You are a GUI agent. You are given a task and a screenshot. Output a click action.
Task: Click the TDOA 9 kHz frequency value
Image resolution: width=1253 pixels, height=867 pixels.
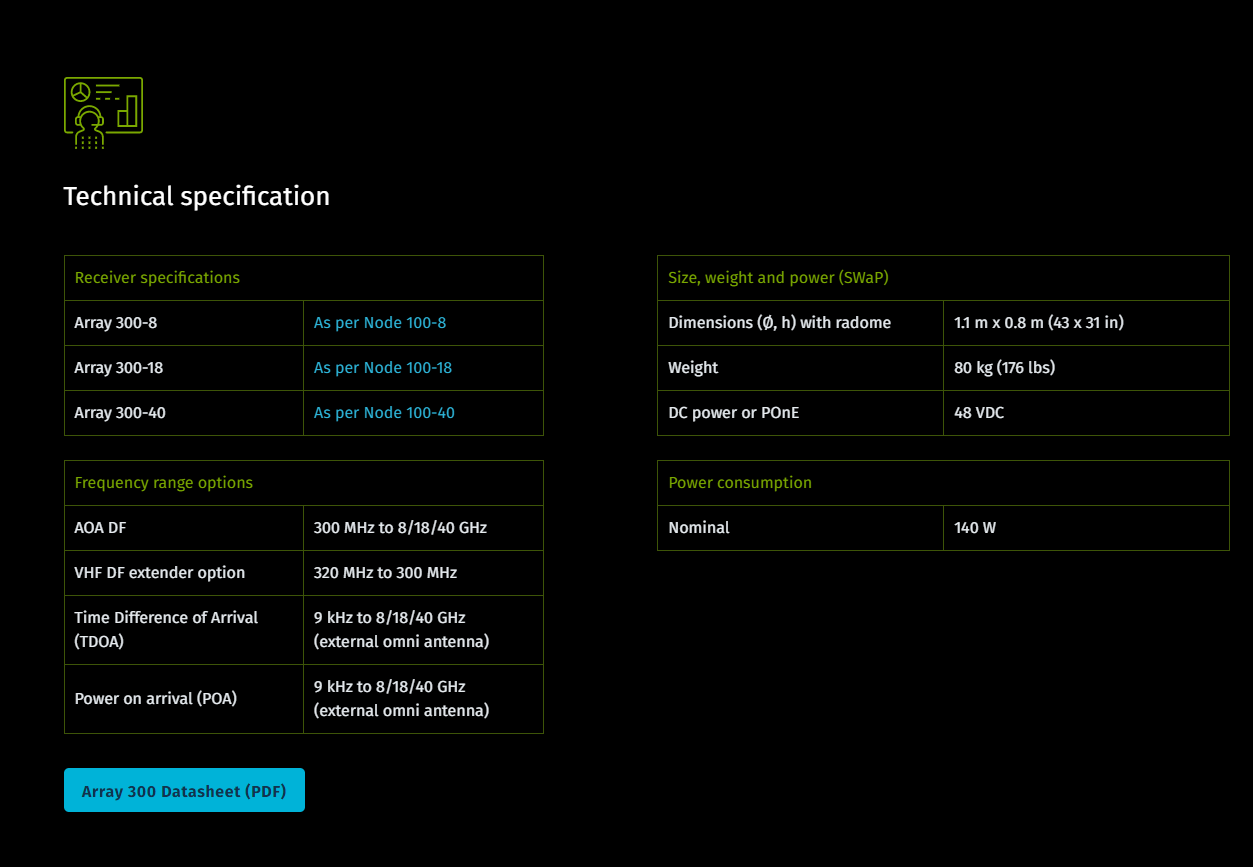click(402, 630)
